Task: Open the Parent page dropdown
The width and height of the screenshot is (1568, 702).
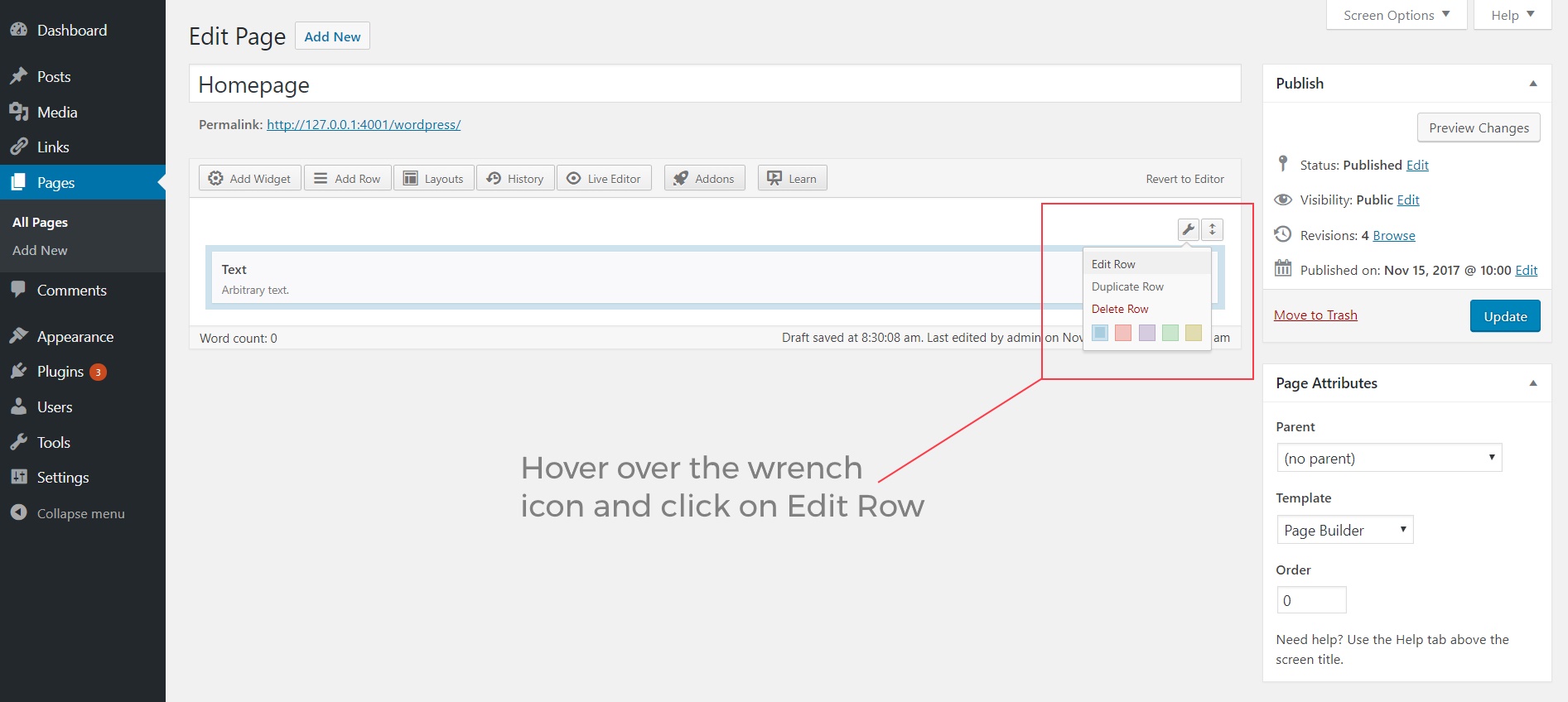Action: [x=1389, y=458]
